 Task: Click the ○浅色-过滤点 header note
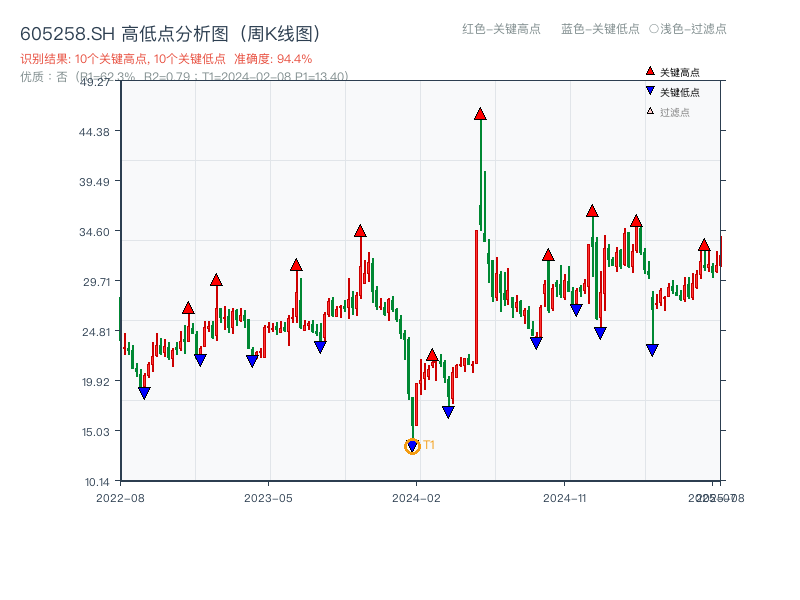pos(688,29)
